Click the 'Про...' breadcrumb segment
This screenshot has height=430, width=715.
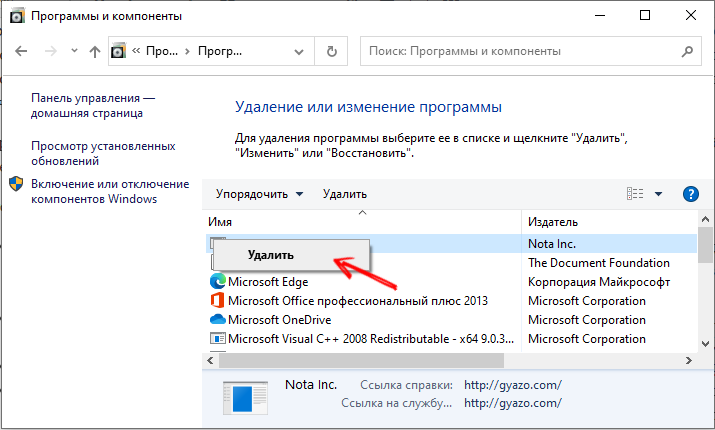click(161, 51)
